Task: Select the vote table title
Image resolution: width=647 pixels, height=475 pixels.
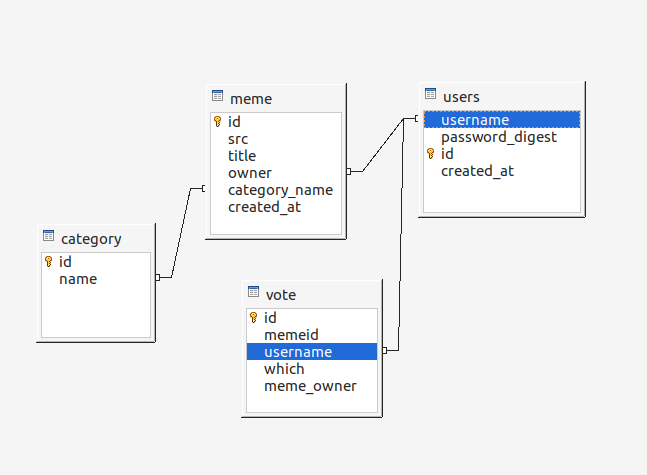Action: pos(281,295)
